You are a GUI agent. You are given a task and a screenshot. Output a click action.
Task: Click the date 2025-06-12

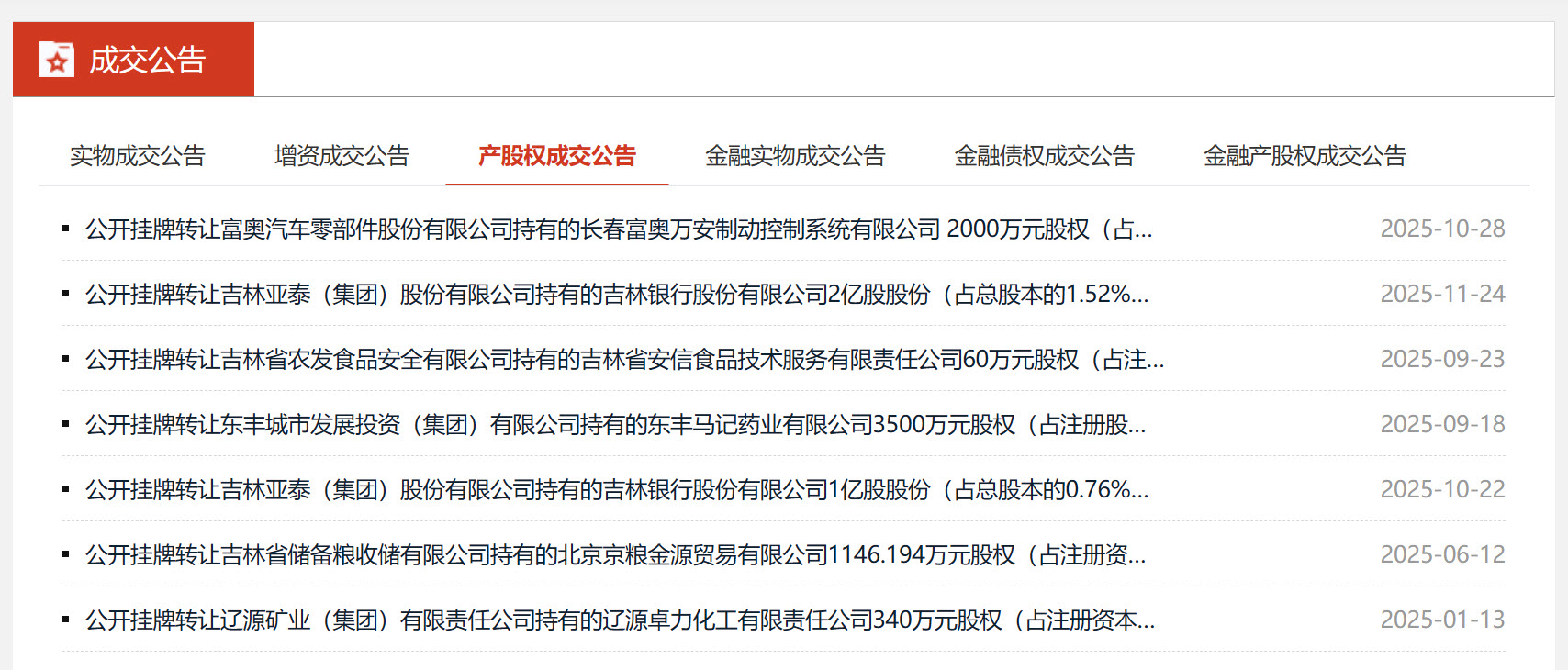click(x=1442, y=554)
